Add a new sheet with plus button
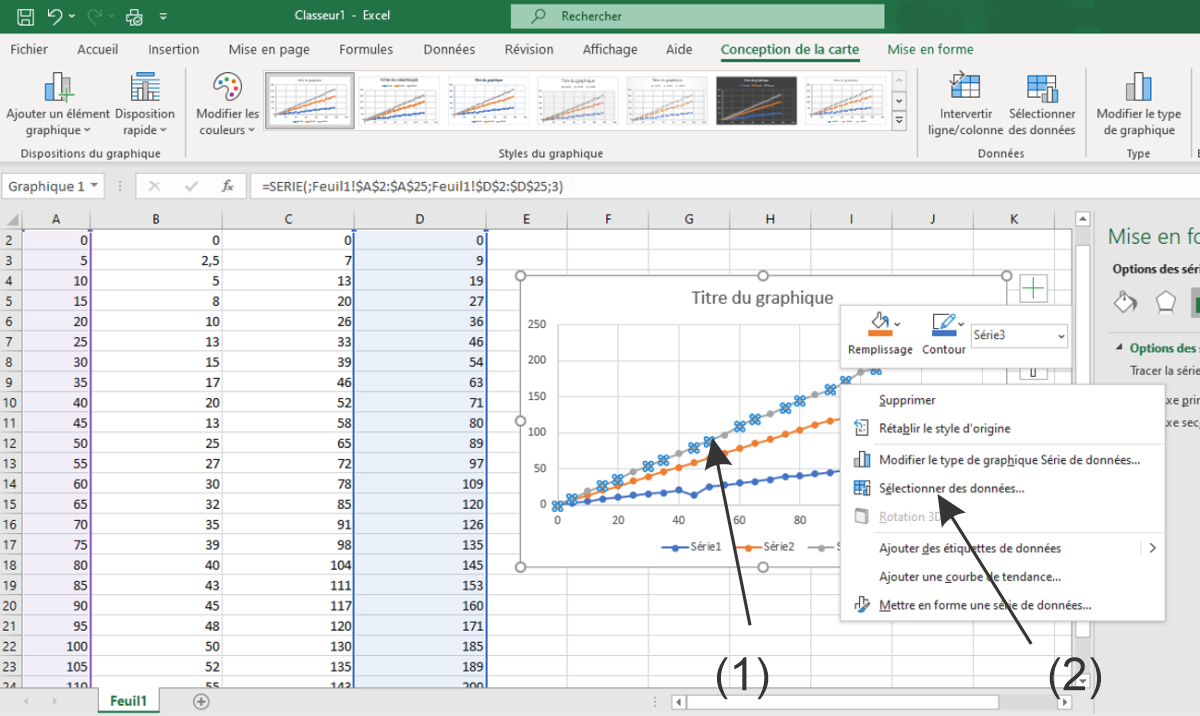Screen dimensions: 1200x716 [201, 702]
